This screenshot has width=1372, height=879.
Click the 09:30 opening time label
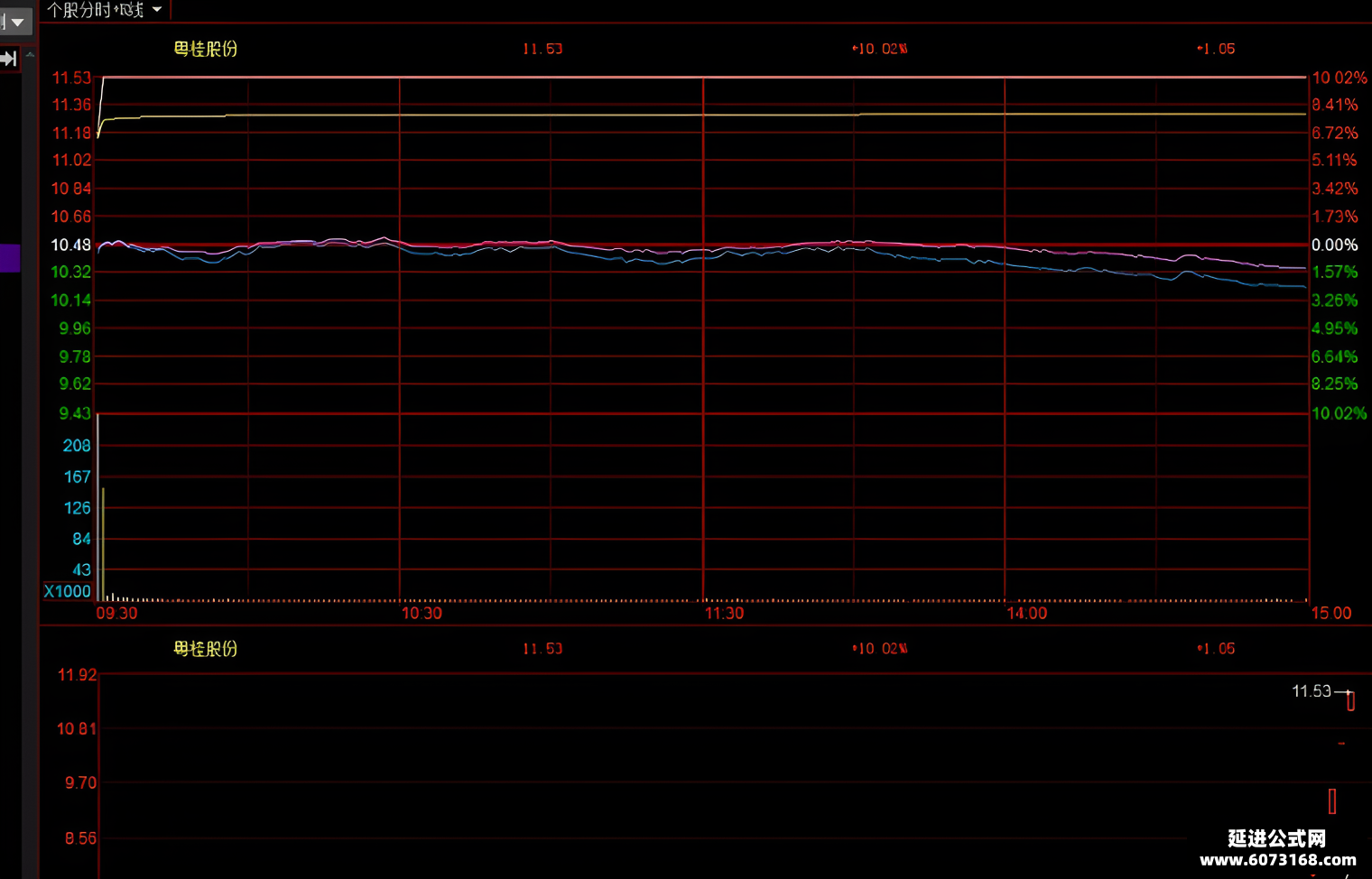click(x=117, y=614)
